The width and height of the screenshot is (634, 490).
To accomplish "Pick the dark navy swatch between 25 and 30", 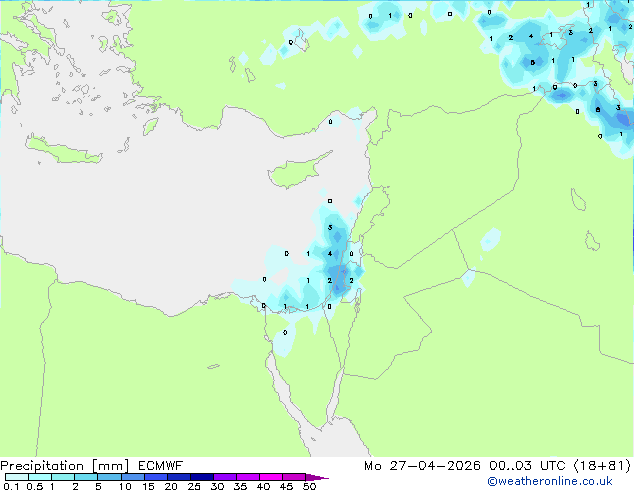I will pos(202,477).
